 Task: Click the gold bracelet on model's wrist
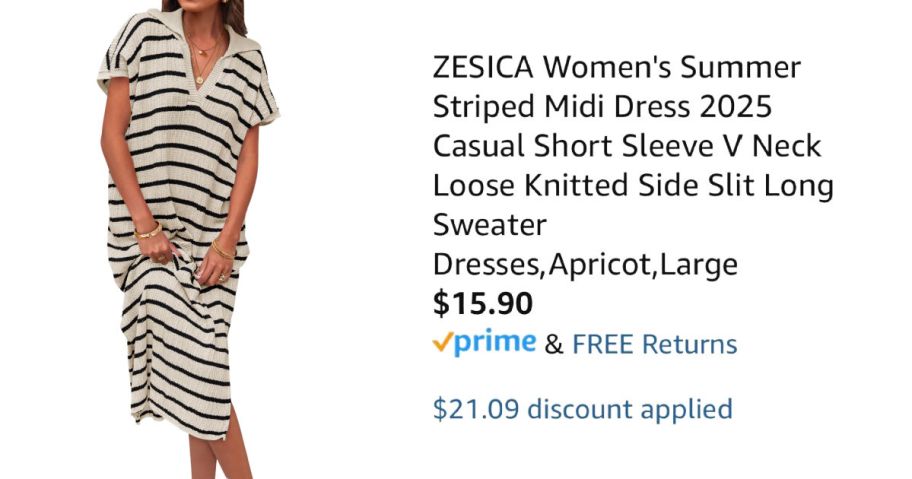click(148, 232)
